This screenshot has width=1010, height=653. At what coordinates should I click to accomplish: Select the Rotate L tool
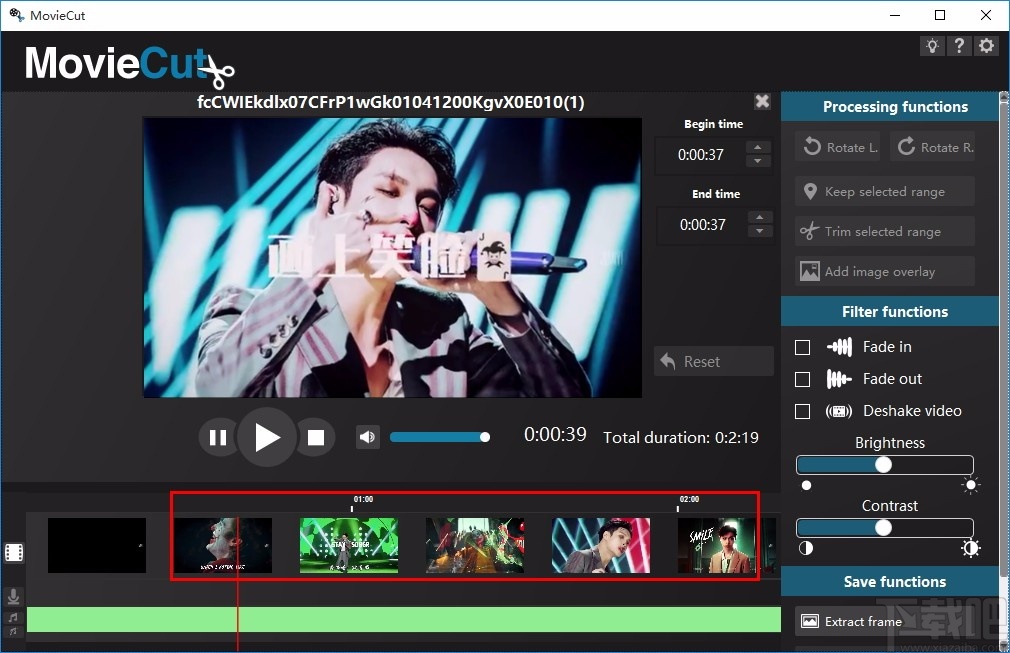tap(837, 146)
